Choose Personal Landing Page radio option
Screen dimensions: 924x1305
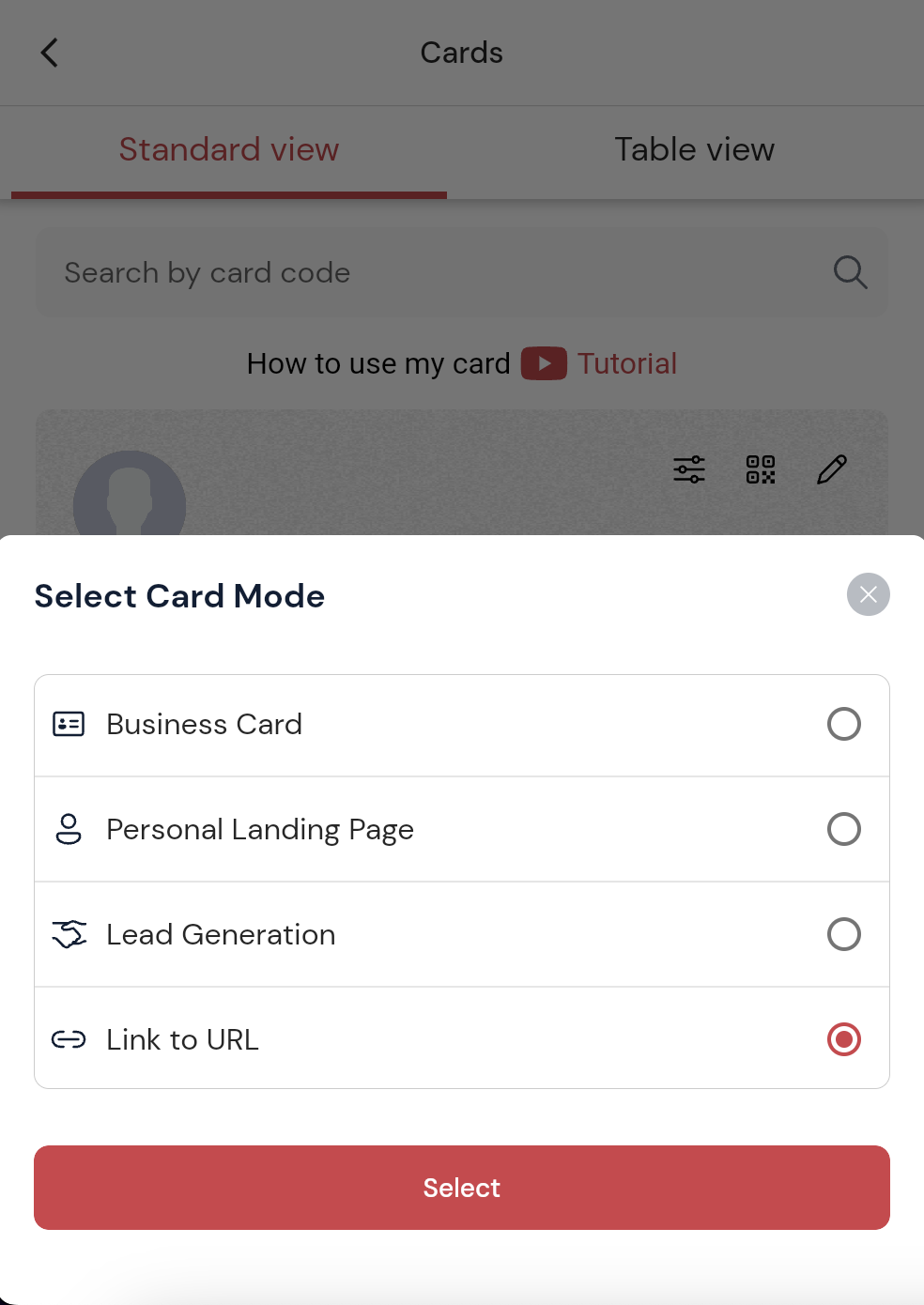[843, 829]
